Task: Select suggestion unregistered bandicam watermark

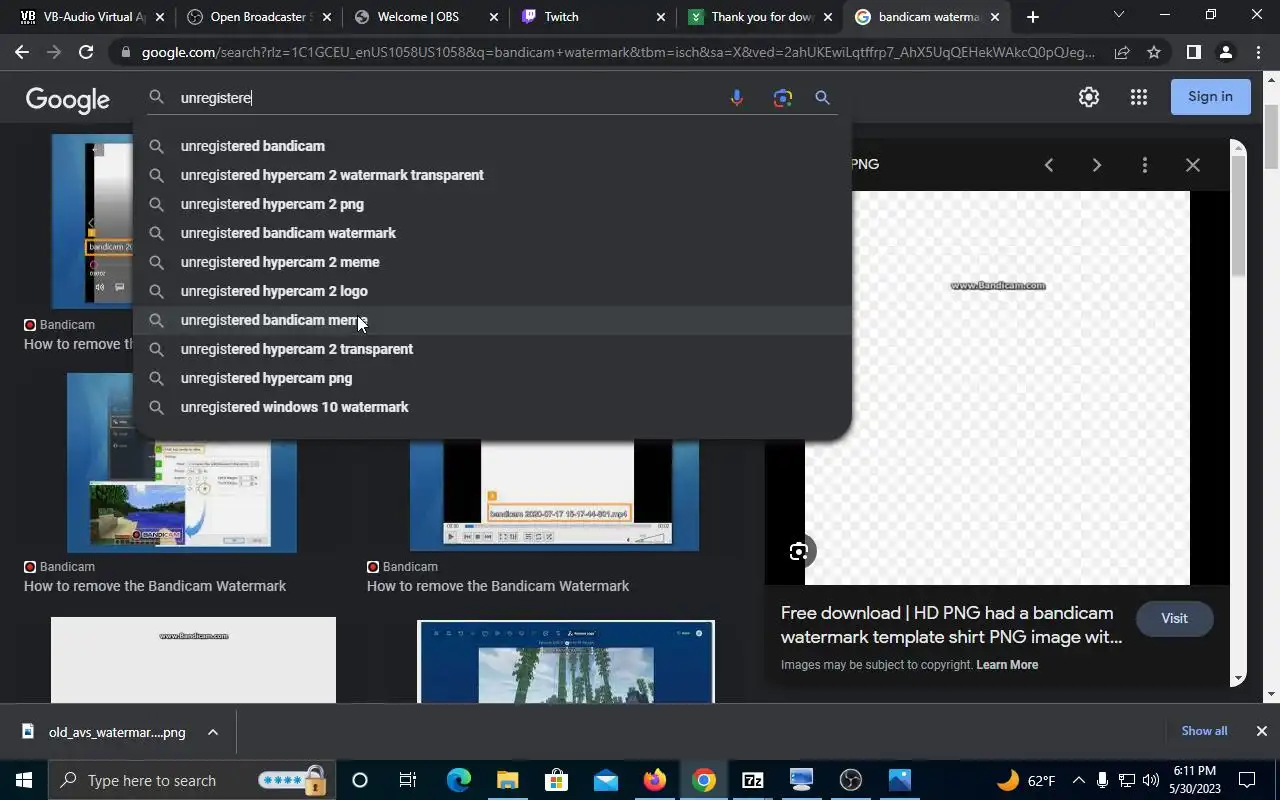Action: pyautogui.click(x=492, y=233)
